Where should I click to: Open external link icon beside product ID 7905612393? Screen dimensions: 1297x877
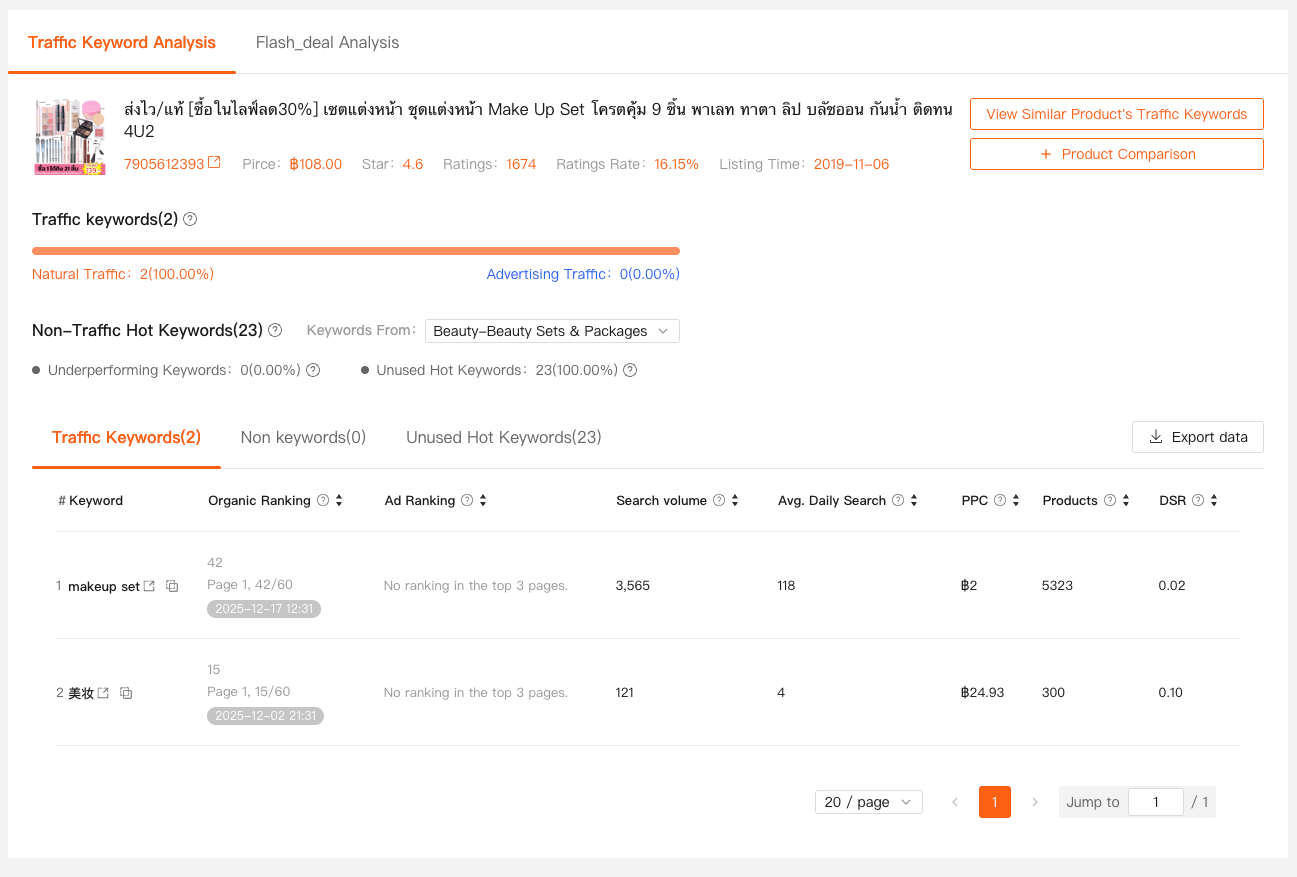click(x=214, y=163)
